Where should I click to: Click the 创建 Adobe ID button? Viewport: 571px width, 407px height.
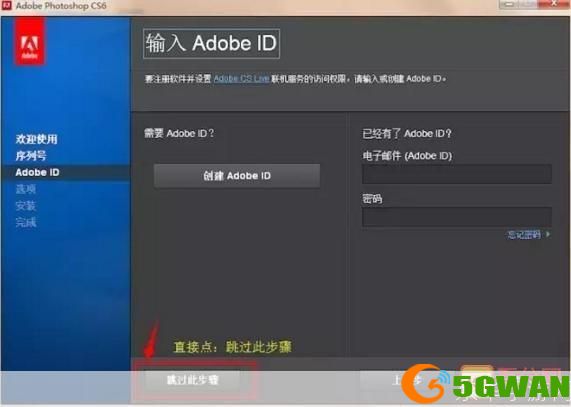point(237,176)
